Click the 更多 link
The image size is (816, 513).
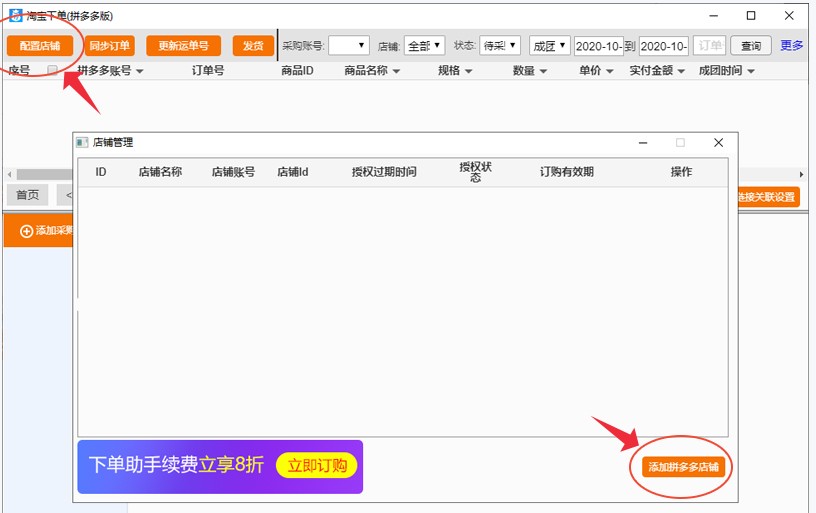coord(792,45)
